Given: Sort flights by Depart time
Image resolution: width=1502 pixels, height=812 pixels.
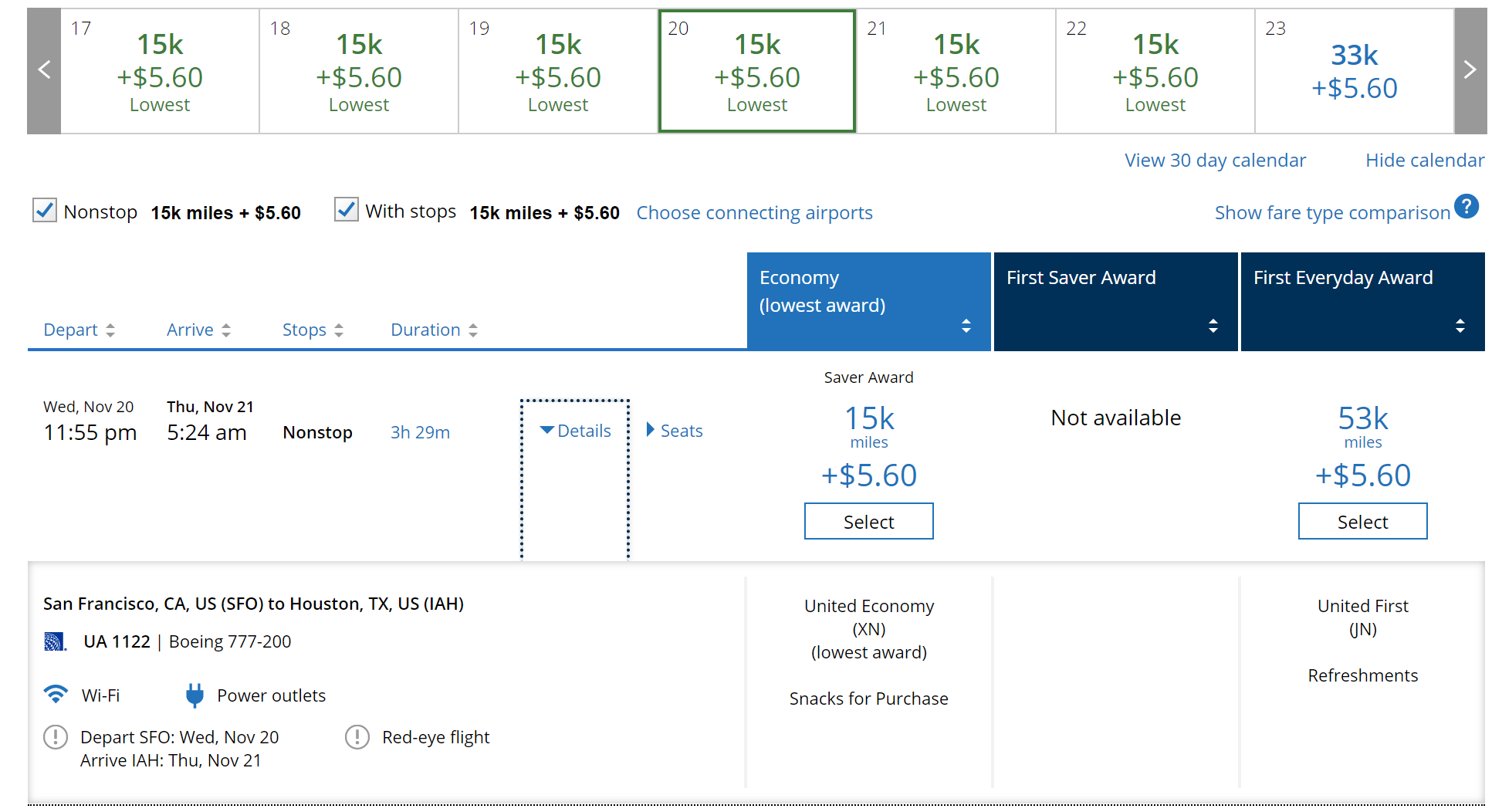Looking at the screenshot, I should click(79, 330).
